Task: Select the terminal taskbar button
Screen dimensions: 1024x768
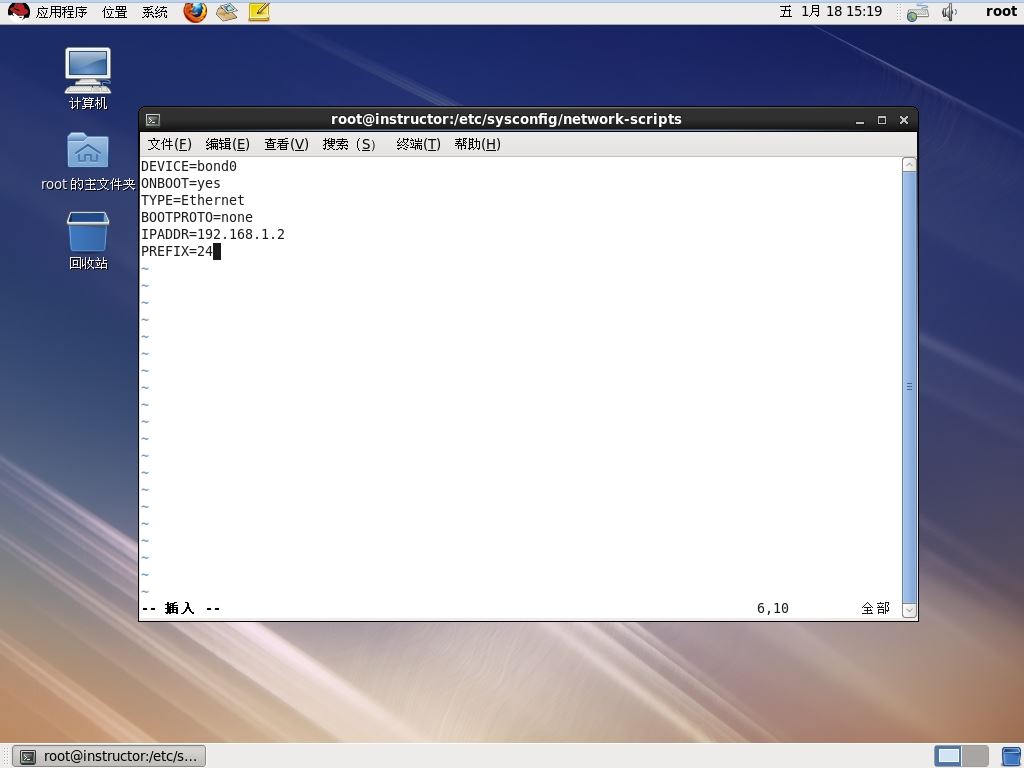Action: tap(109, 756)
